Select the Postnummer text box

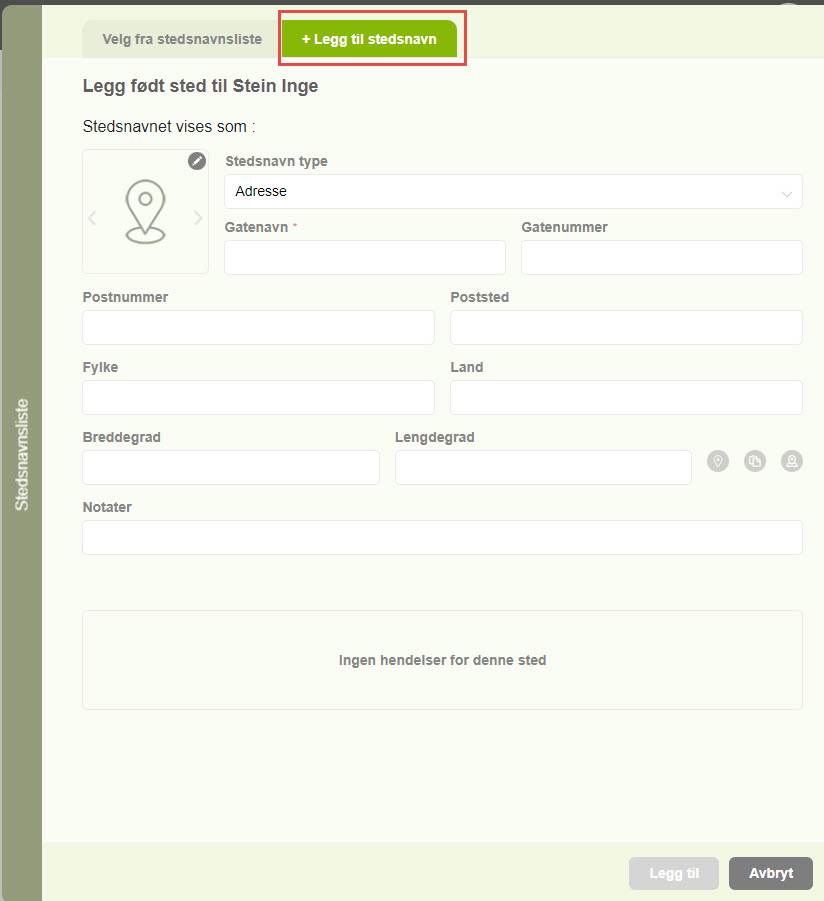[x=258, y=327]
